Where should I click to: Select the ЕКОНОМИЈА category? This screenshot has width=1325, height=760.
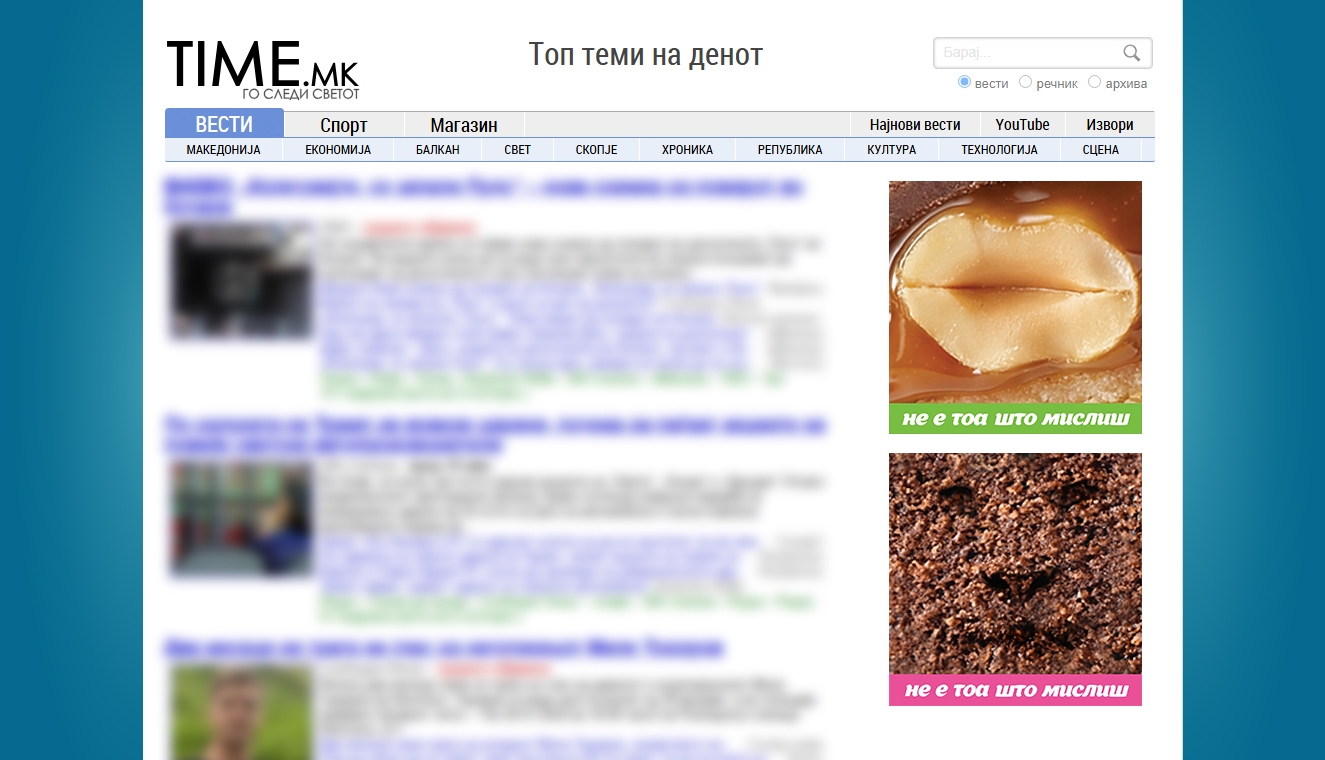(x=338, y=150)
